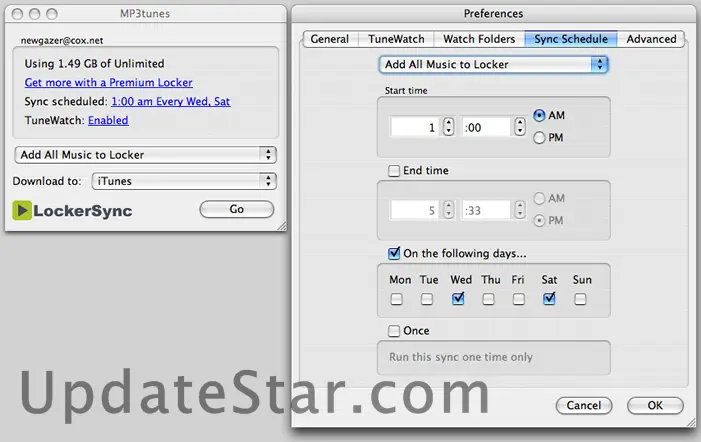The height and width of the screenshot is (442, 701).
Task: Expand the Download to iTunes dropdown
Action: [184, 181]
